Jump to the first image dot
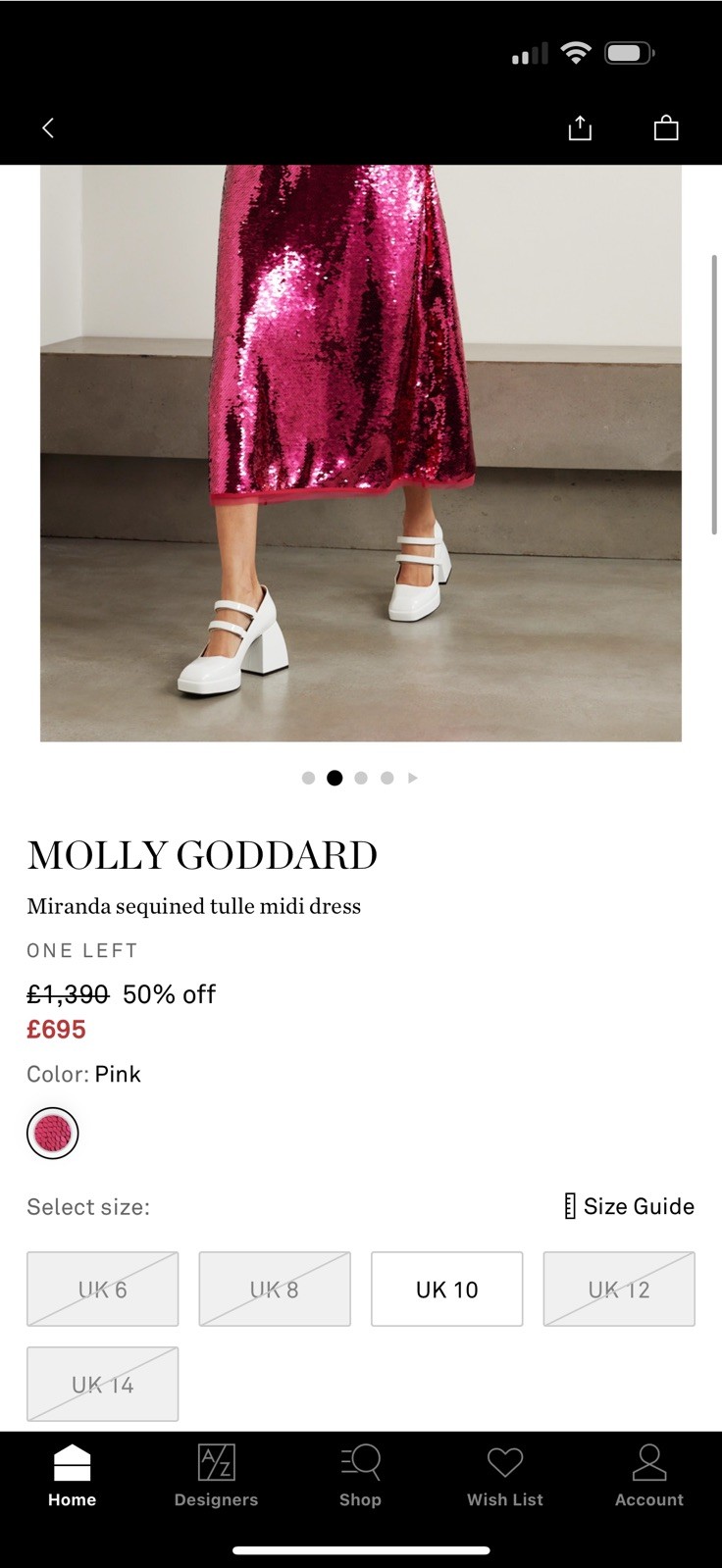 coord(308,778)
